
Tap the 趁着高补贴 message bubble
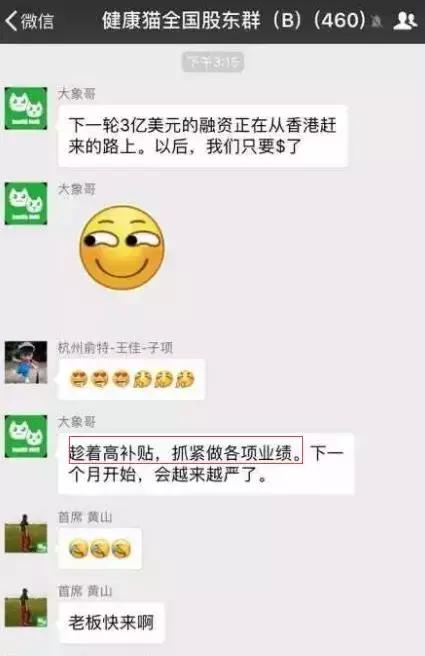pos(206,464)
